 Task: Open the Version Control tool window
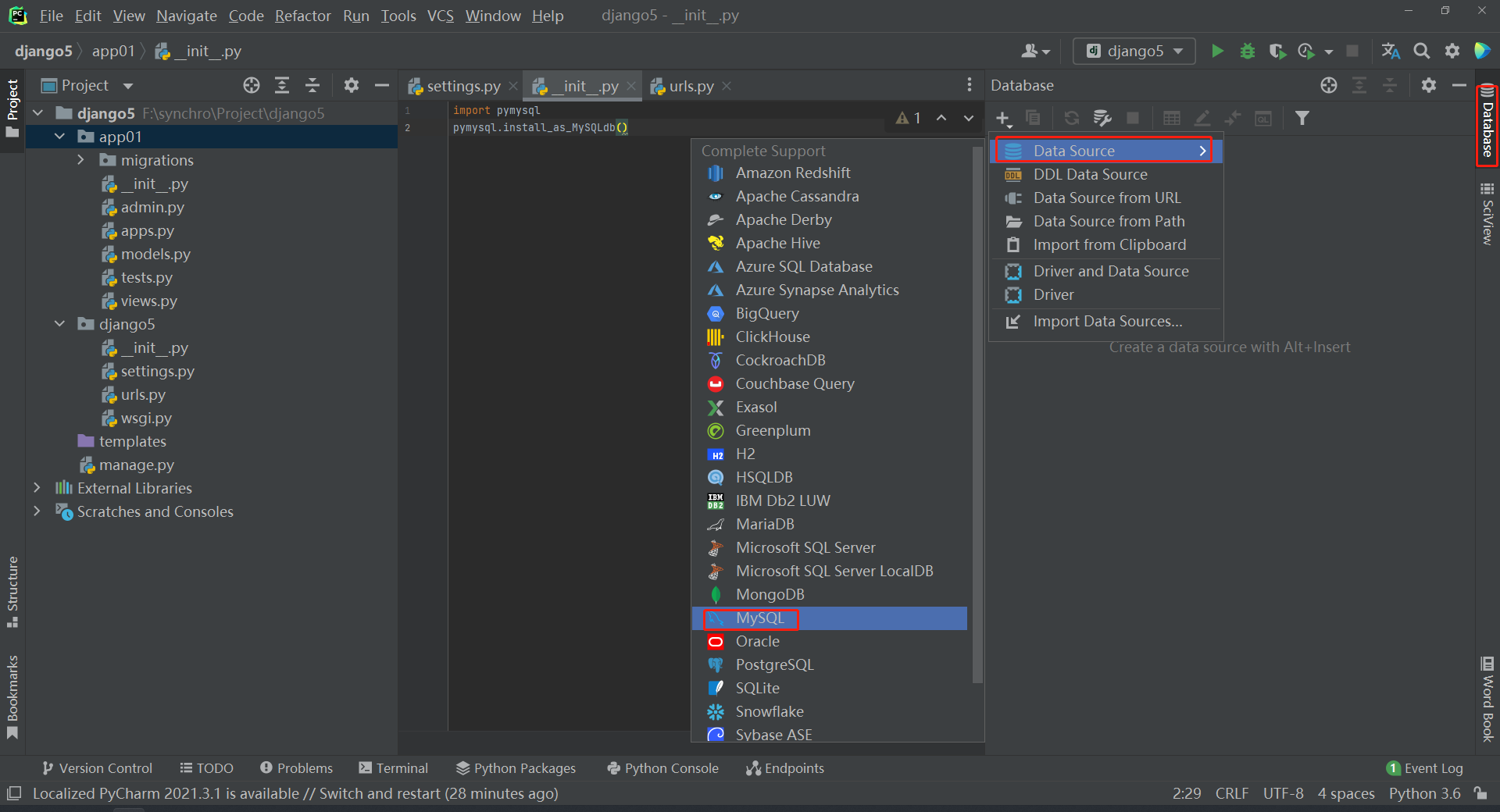(97, 768)
